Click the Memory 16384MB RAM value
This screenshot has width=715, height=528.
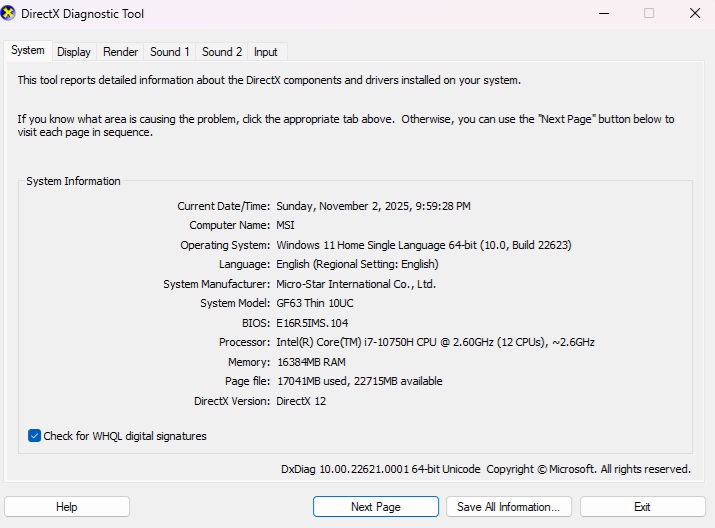pos(311,362)
